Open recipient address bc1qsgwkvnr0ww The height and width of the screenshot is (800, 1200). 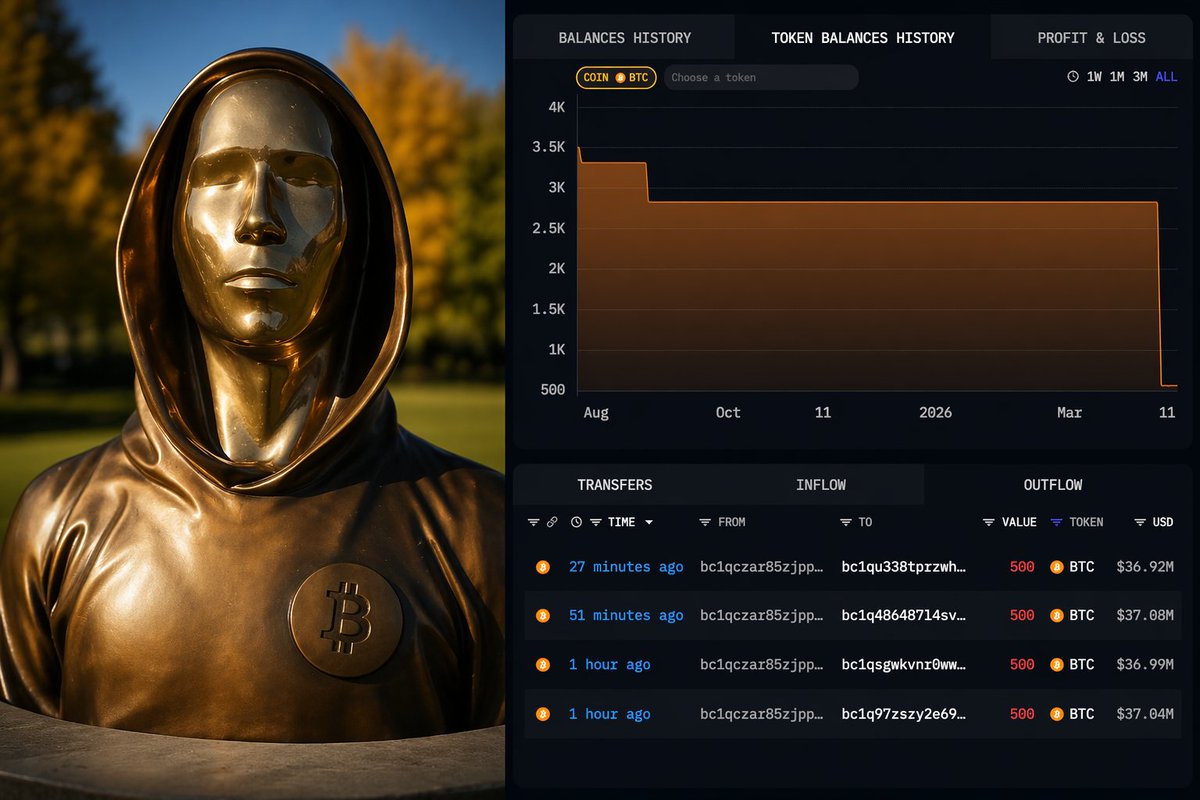tap(904, 665)
